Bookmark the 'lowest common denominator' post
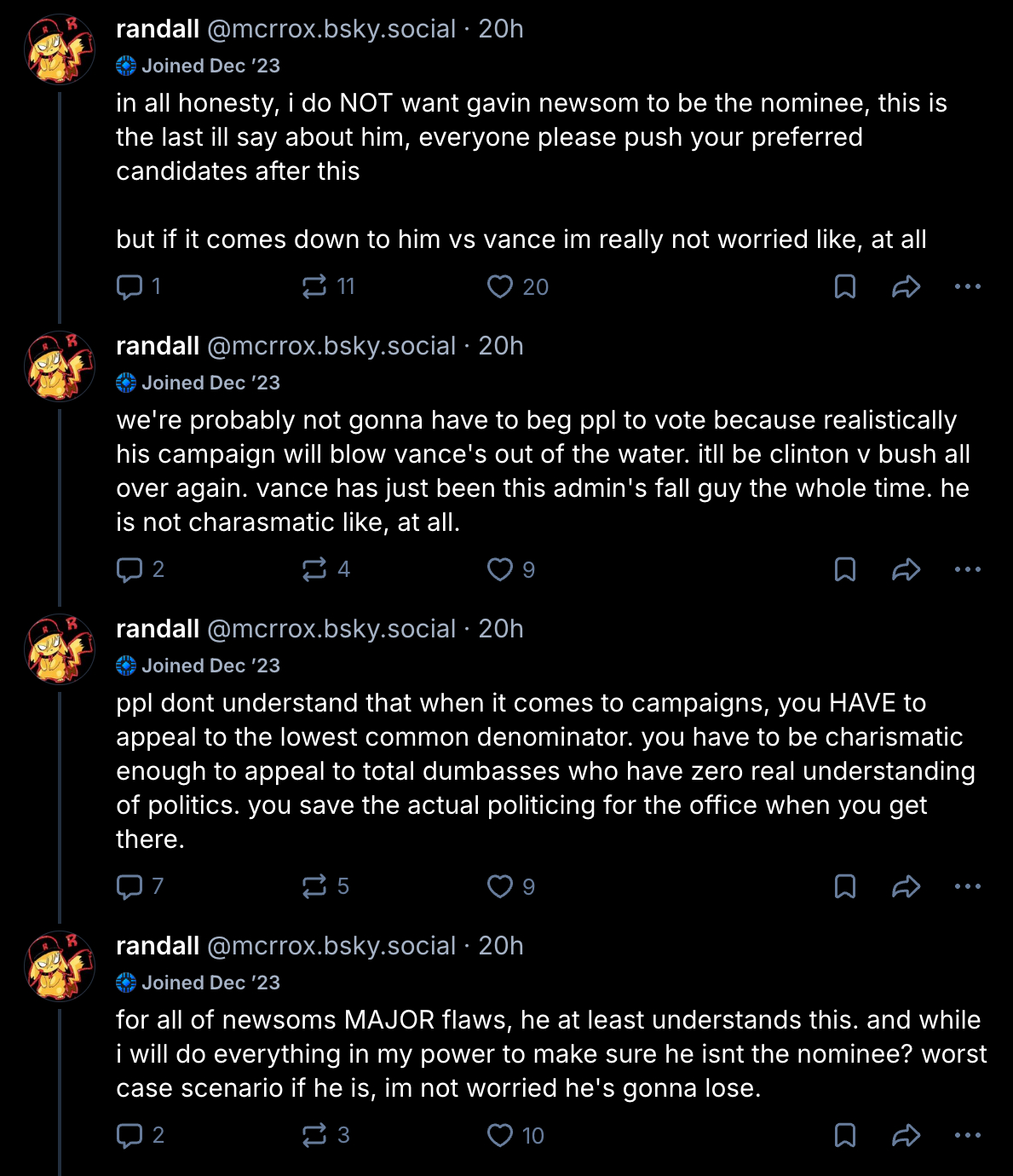The width and height of the screenshot is (1013, 1176). [x=844, y=887]
